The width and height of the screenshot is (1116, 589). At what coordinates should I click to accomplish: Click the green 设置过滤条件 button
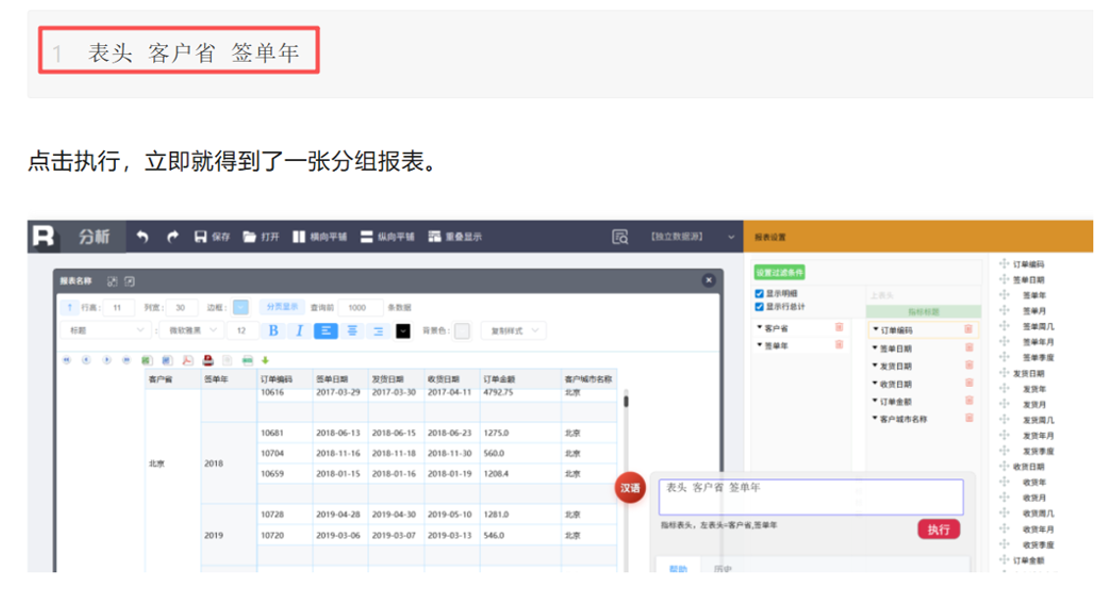click(x=779, y=272)
